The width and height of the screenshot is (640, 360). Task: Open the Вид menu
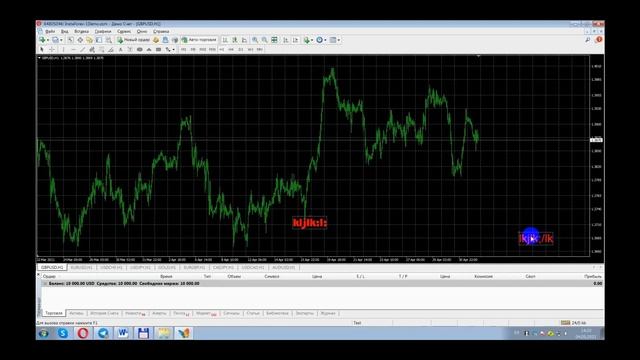click(64, 31)
